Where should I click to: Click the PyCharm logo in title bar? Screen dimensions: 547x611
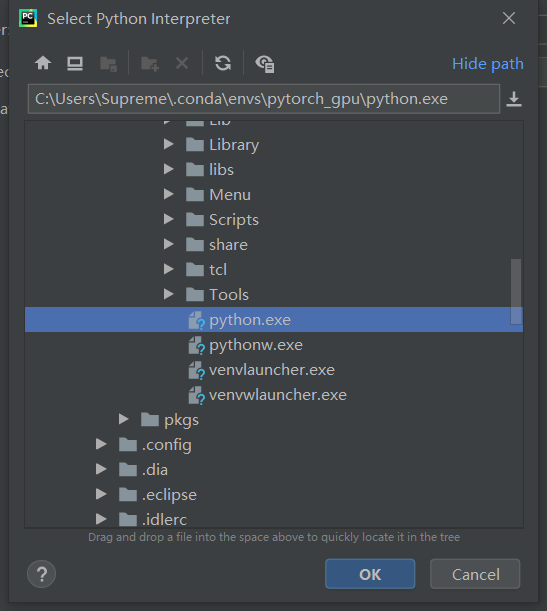(x=28, y=18)
